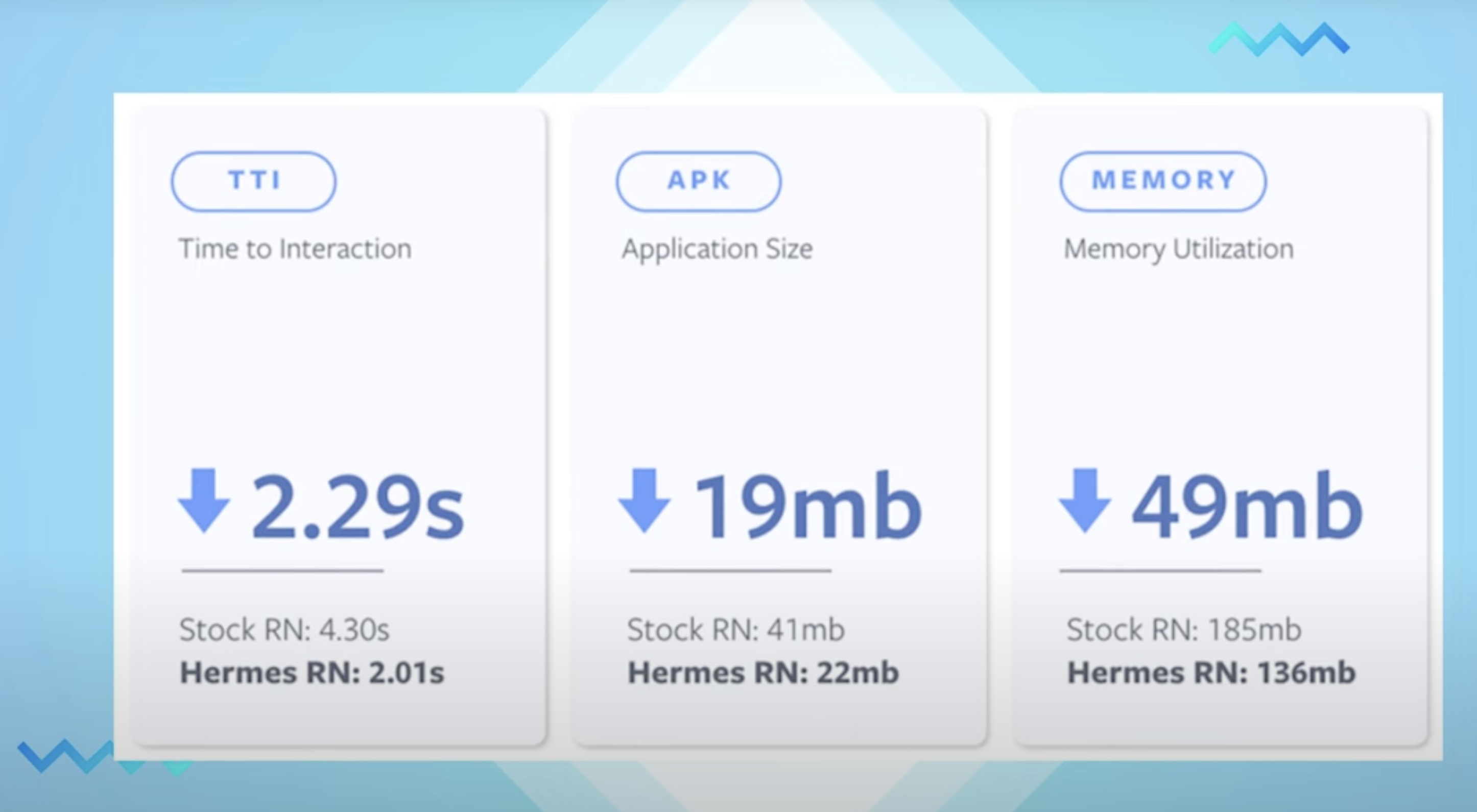Select 'Stock RN: 4.30s' text
The width and height of the screenshot is (1477, 812).
coord(284,630)
